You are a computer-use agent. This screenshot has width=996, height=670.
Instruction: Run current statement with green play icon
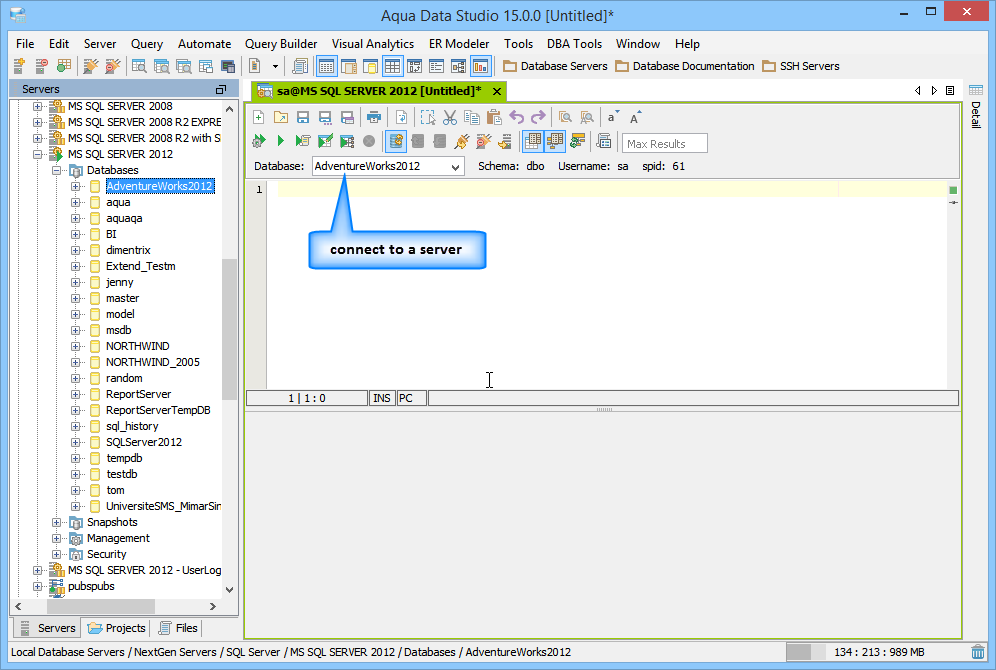(x=280, y=141)
